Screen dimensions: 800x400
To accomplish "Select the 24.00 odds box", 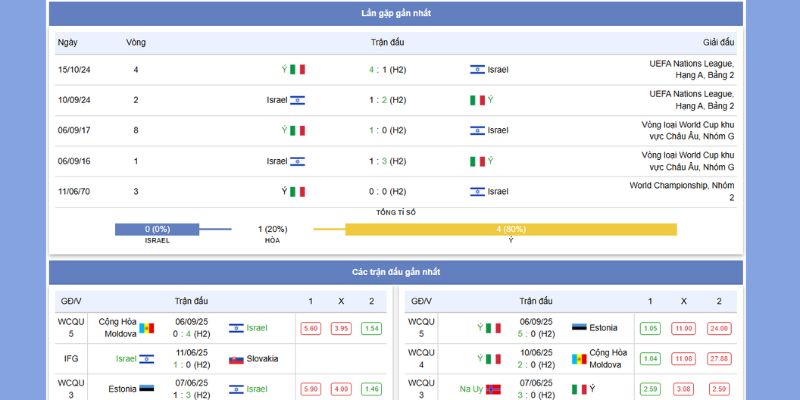I will pos(718,329).
